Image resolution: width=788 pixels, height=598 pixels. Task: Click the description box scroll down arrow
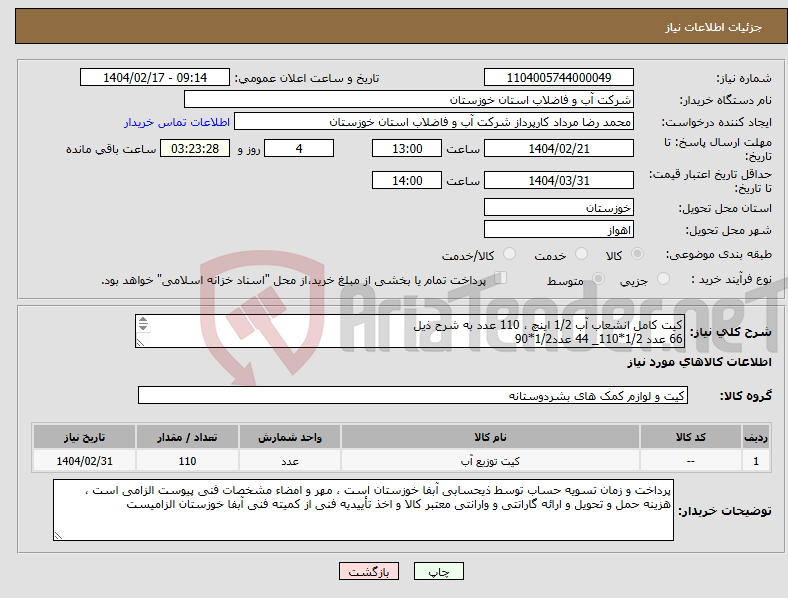coord(143,327)
